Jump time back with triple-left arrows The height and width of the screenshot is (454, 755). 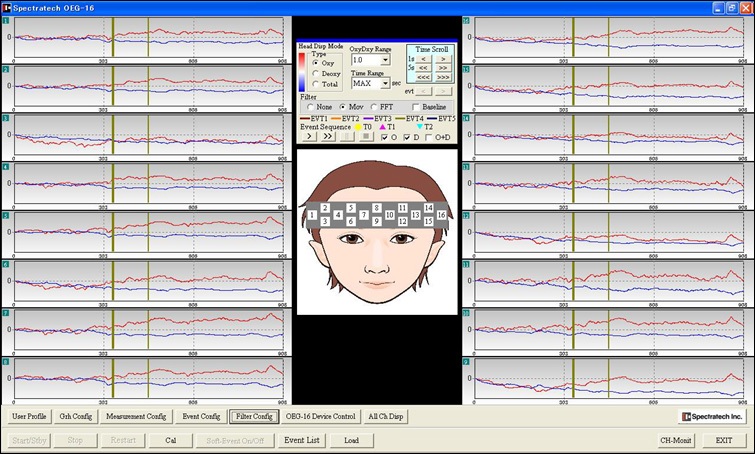[423, 77]
